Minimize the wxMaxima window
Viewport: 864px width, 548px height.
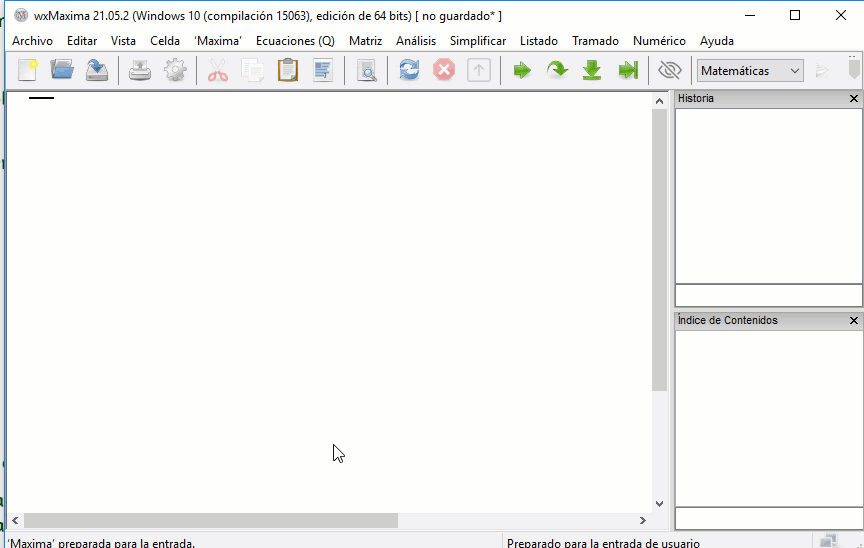click(x=749, y=15)
